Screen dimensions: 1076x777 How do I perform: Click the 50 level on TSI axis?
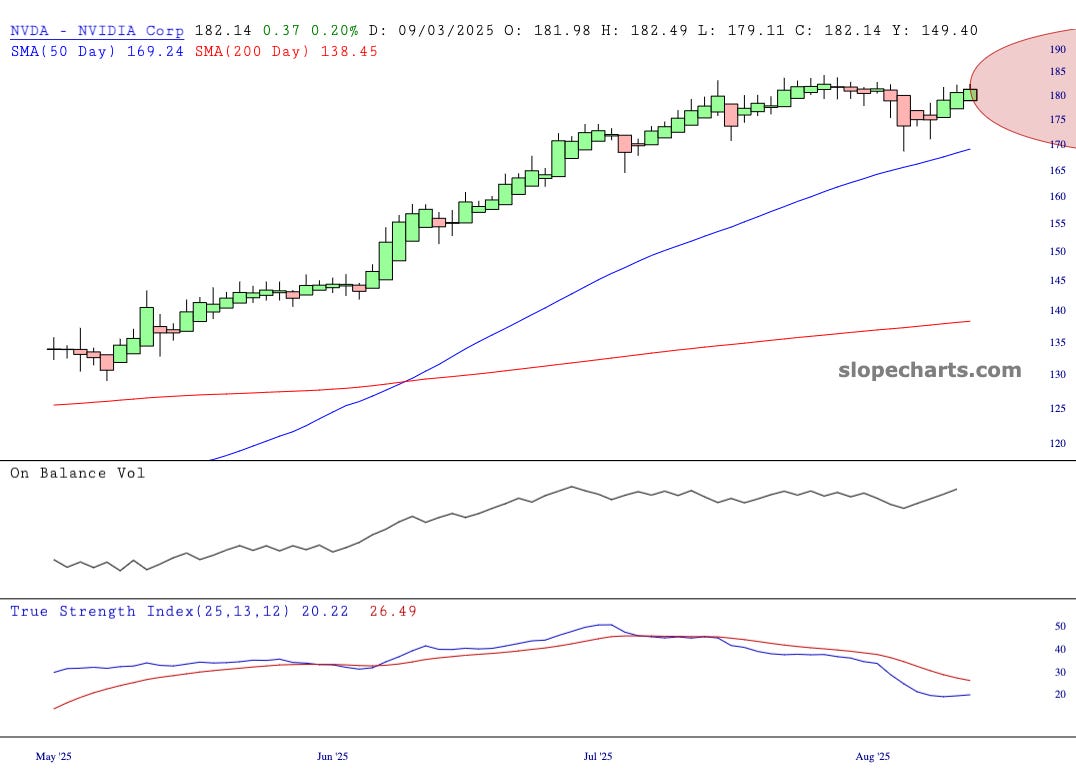coord(1060,626)
